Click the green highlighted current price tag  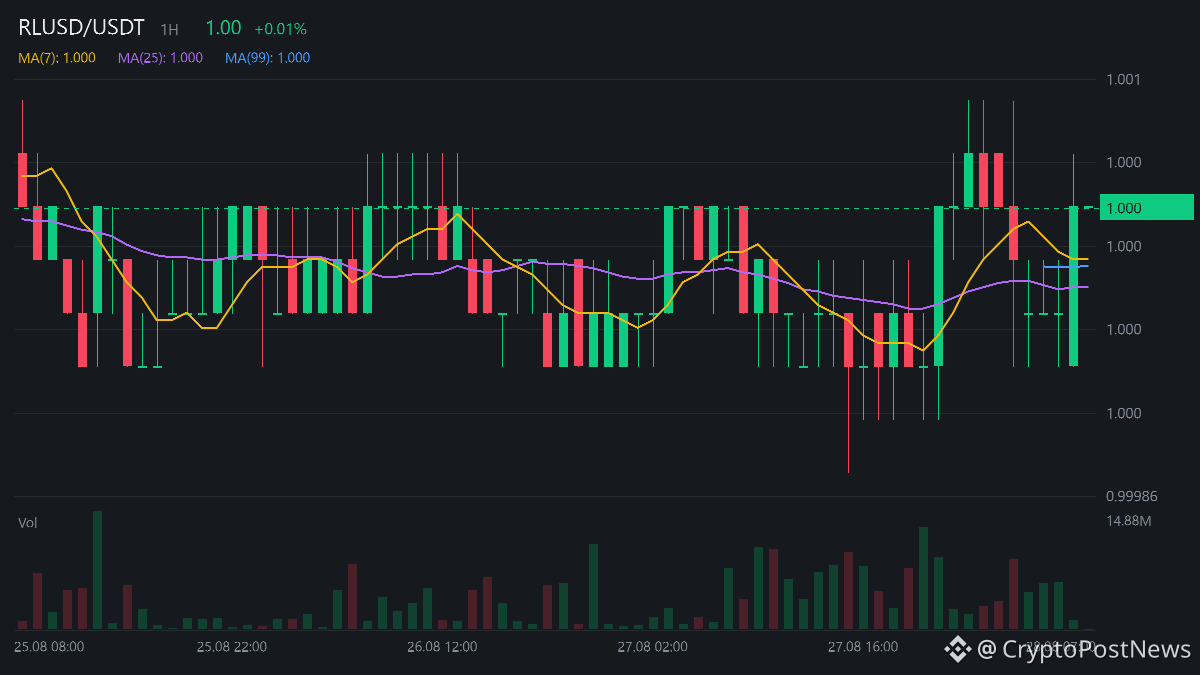tap(1146, 207)
